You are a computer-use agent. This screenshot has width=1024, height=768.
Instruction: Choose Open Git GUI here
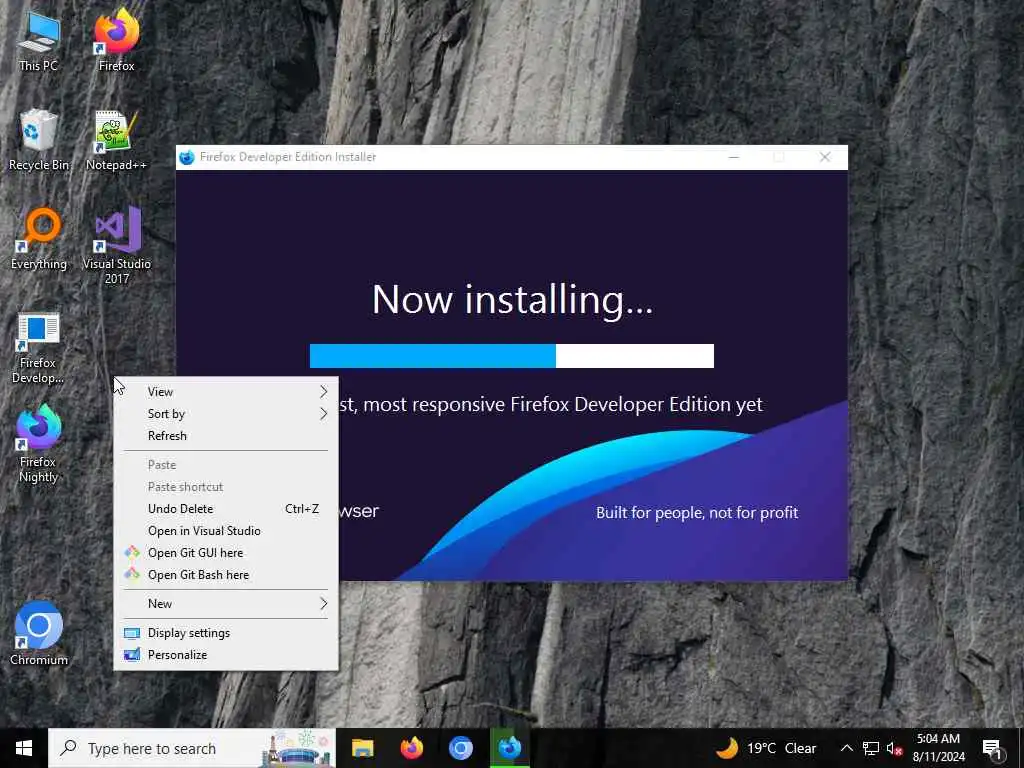pyautogui.click(x=226, y=552)
